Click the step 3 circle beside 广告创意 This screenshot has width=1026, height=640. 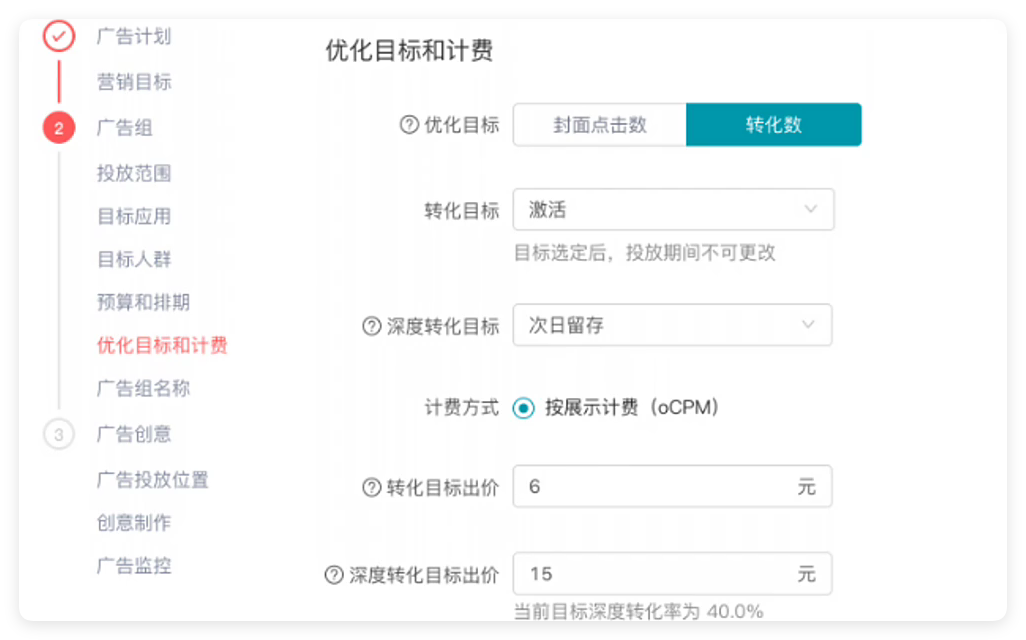[x=58, y=434]
